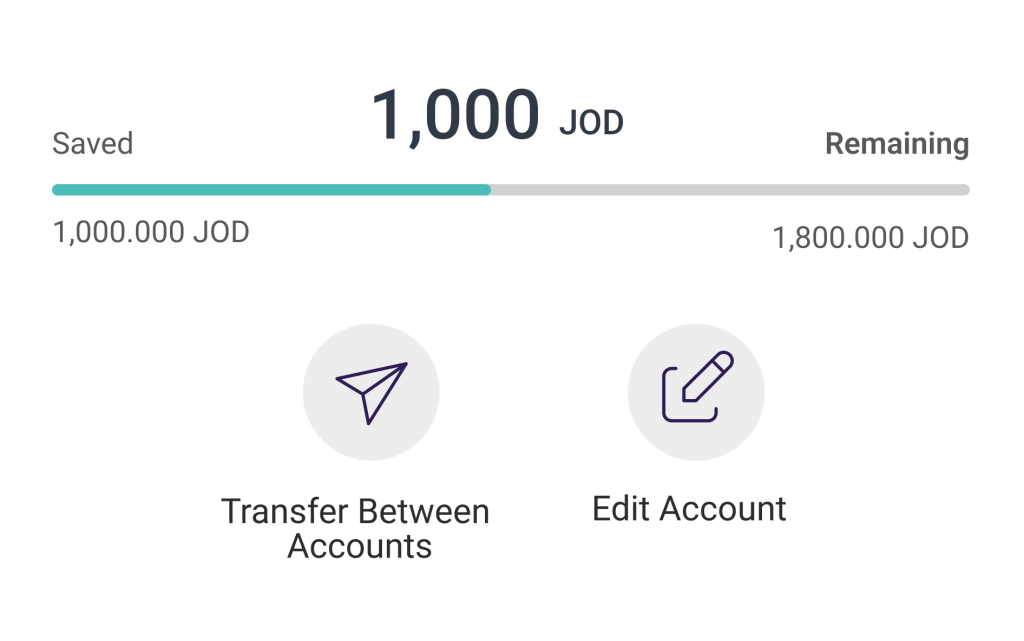This screenshot has width=1024, height=641.
Task: Tap the Edit Account label
Action: point(689,508)
